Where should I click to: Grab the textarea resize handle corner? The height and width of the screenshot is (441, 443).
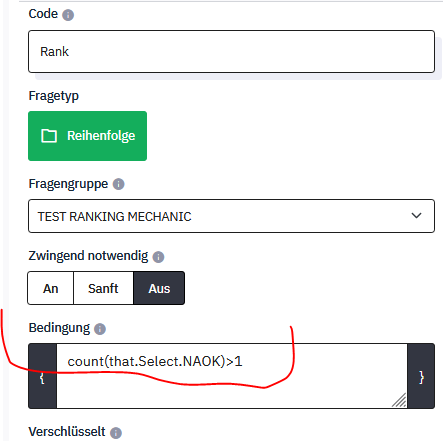tap(399, 400)
